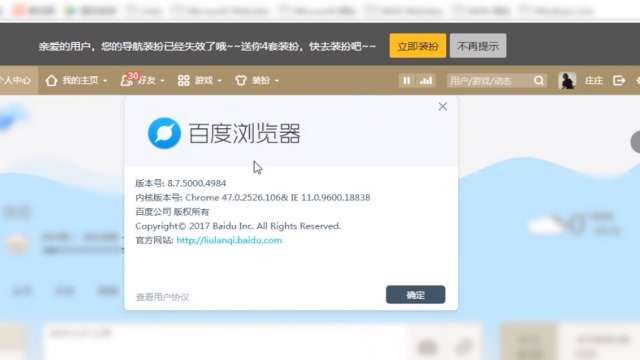
Task: Close the 百度浏览器 about dialog
Action: coord(442,107)
